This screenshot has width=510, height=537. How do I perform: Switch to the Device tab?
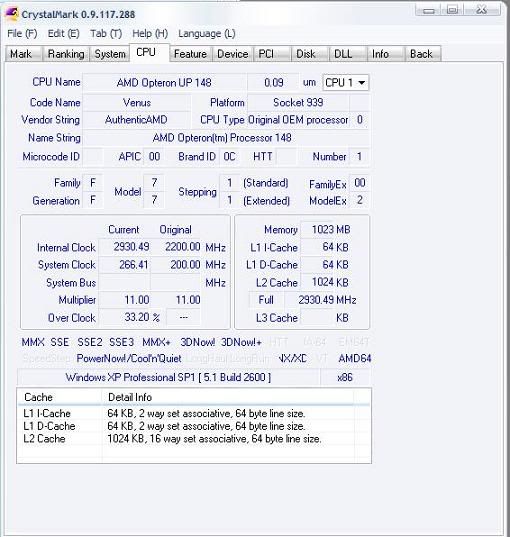point(233,54)
